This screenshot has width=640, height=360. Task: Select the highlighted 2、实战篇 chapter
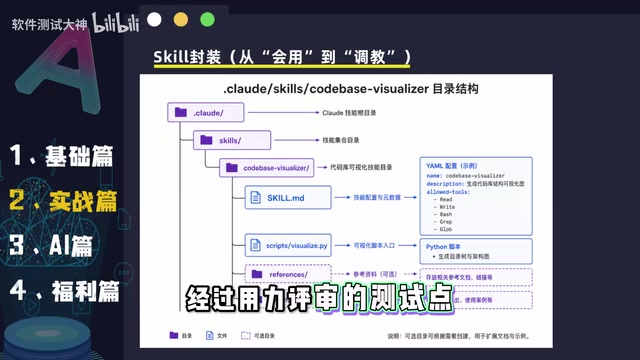coord(63,201)
